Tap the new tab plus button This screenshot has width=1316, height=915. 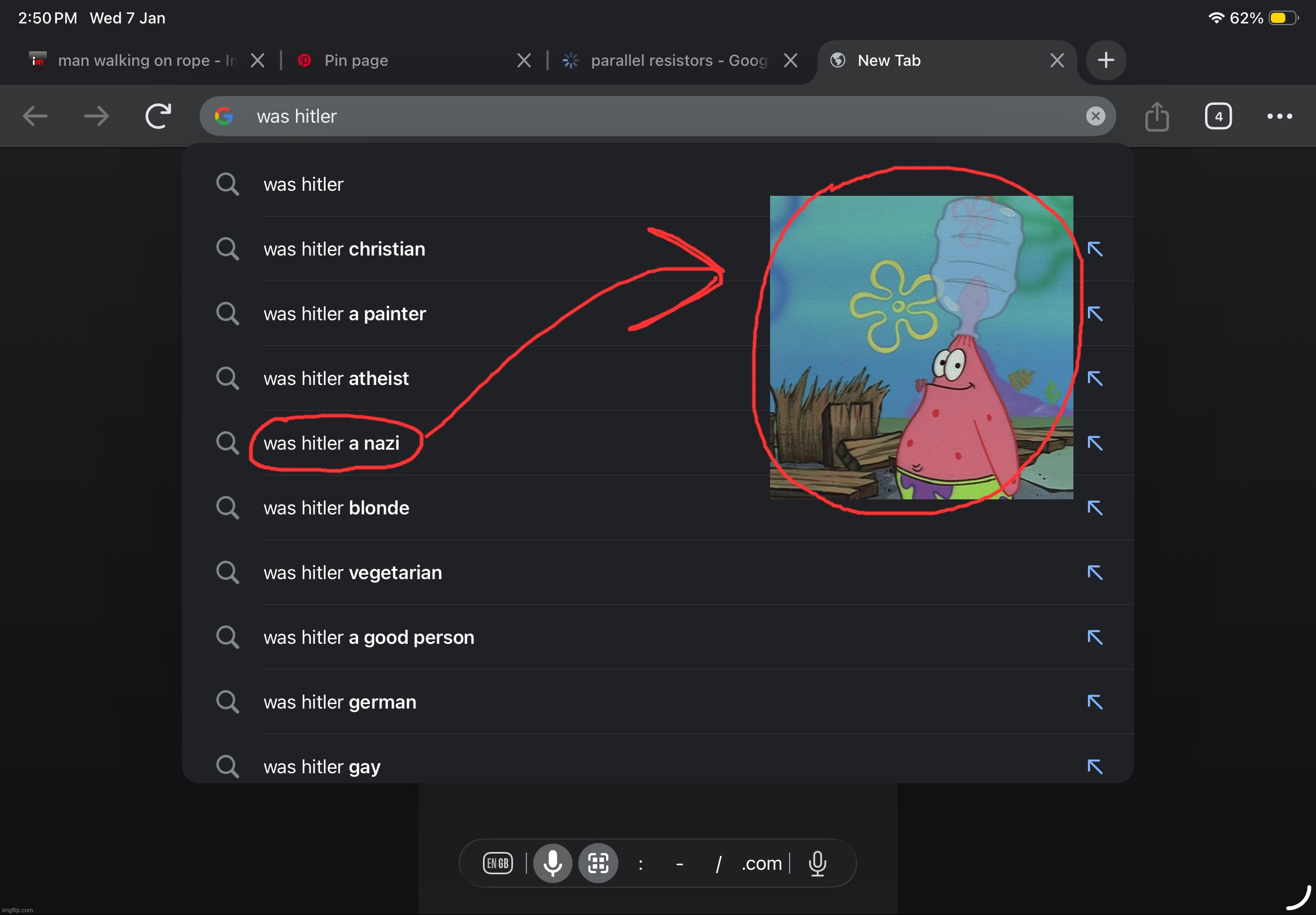point(1105,60)
